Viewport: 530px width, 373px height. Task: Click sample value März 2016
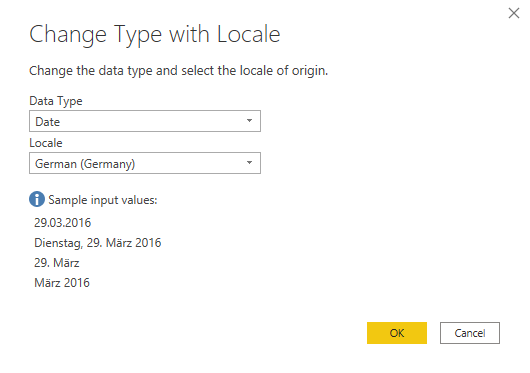pyautogui.click(x=62, y=283)
